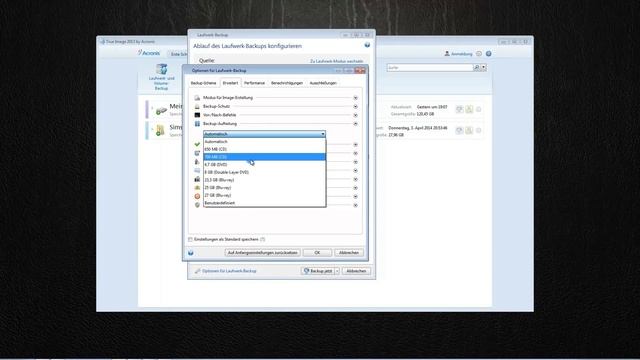Open the Performance tab

coord(254,83)
